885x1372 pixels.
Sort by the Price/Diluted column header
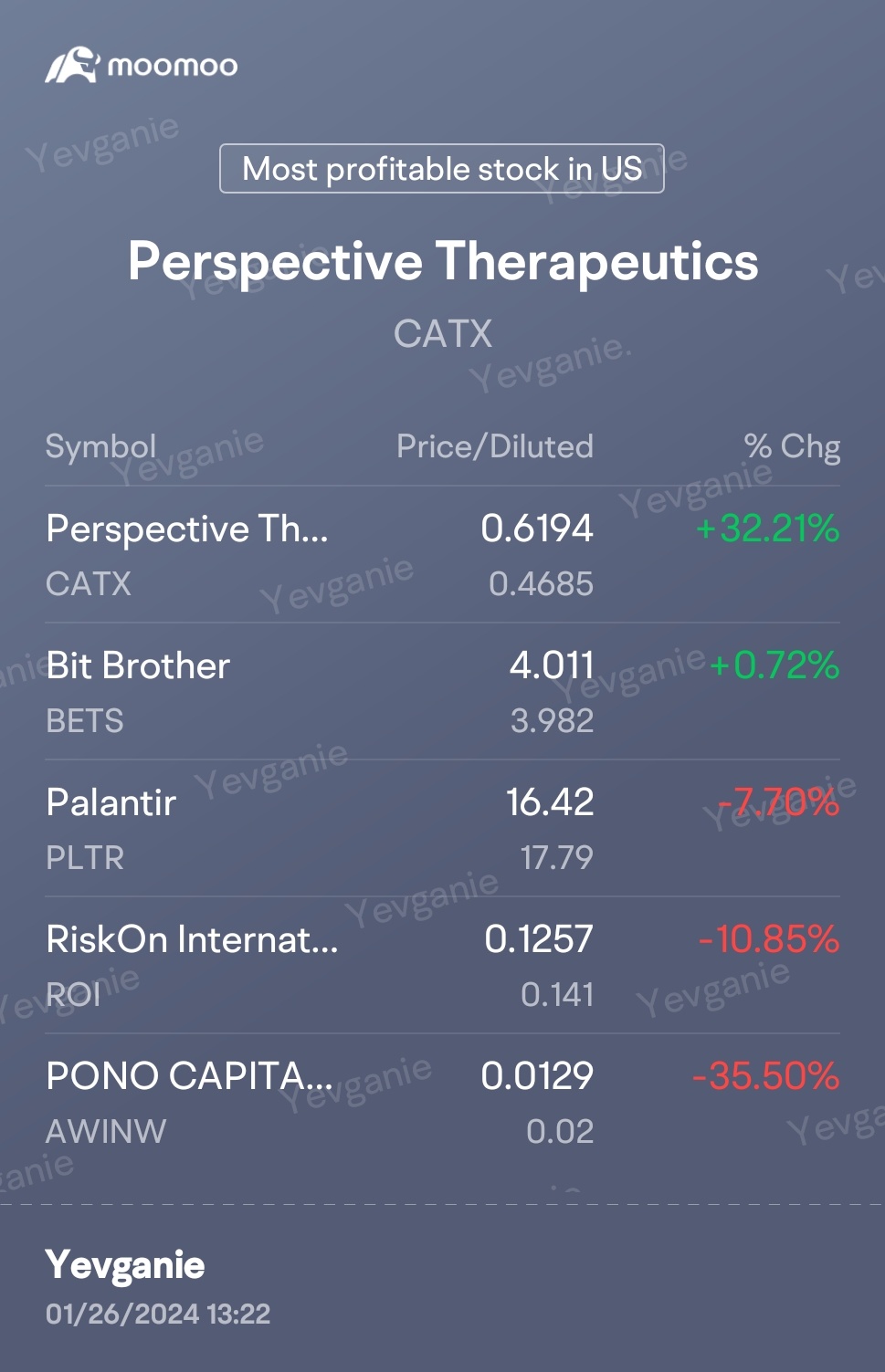[495, 446]
